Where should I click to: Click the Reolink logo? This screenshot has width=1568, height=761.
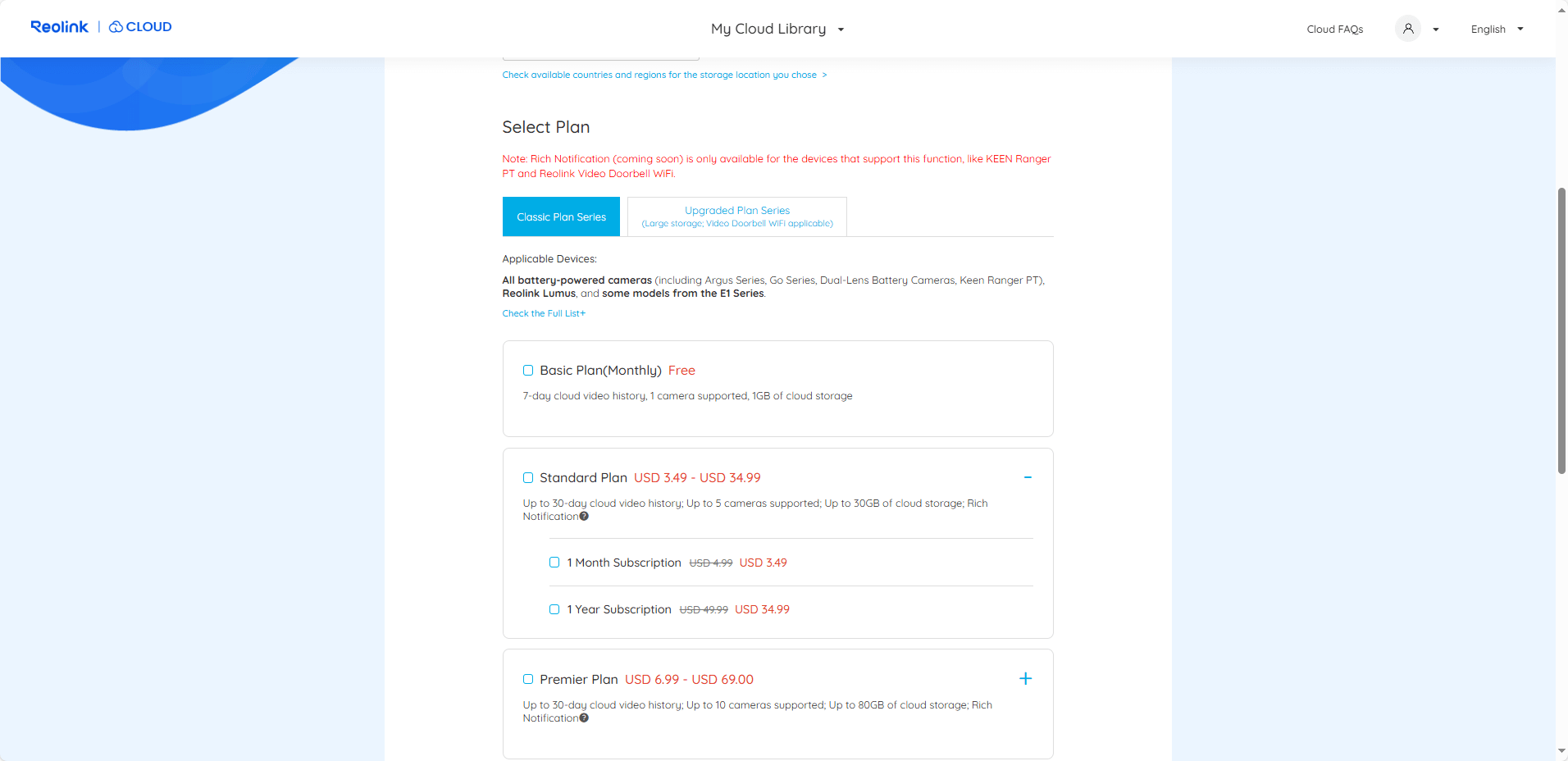tap(59, 27)
